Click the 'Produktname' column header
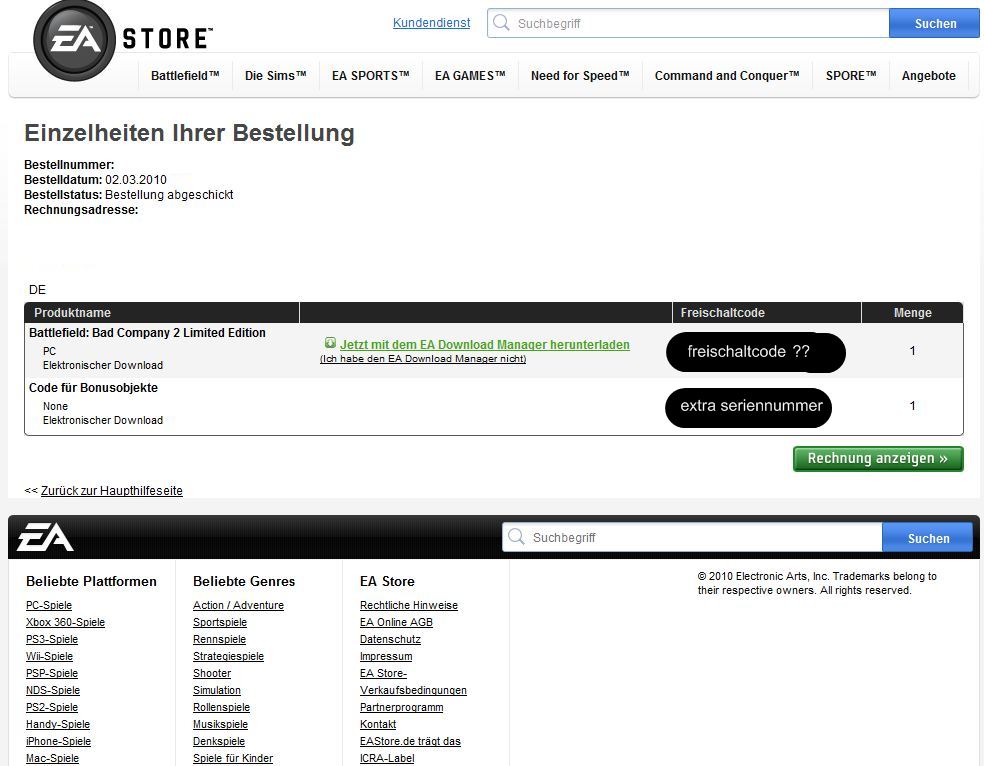Image resolution: width=984 pixels, height=766 pixels. click(x=72, y=312)
